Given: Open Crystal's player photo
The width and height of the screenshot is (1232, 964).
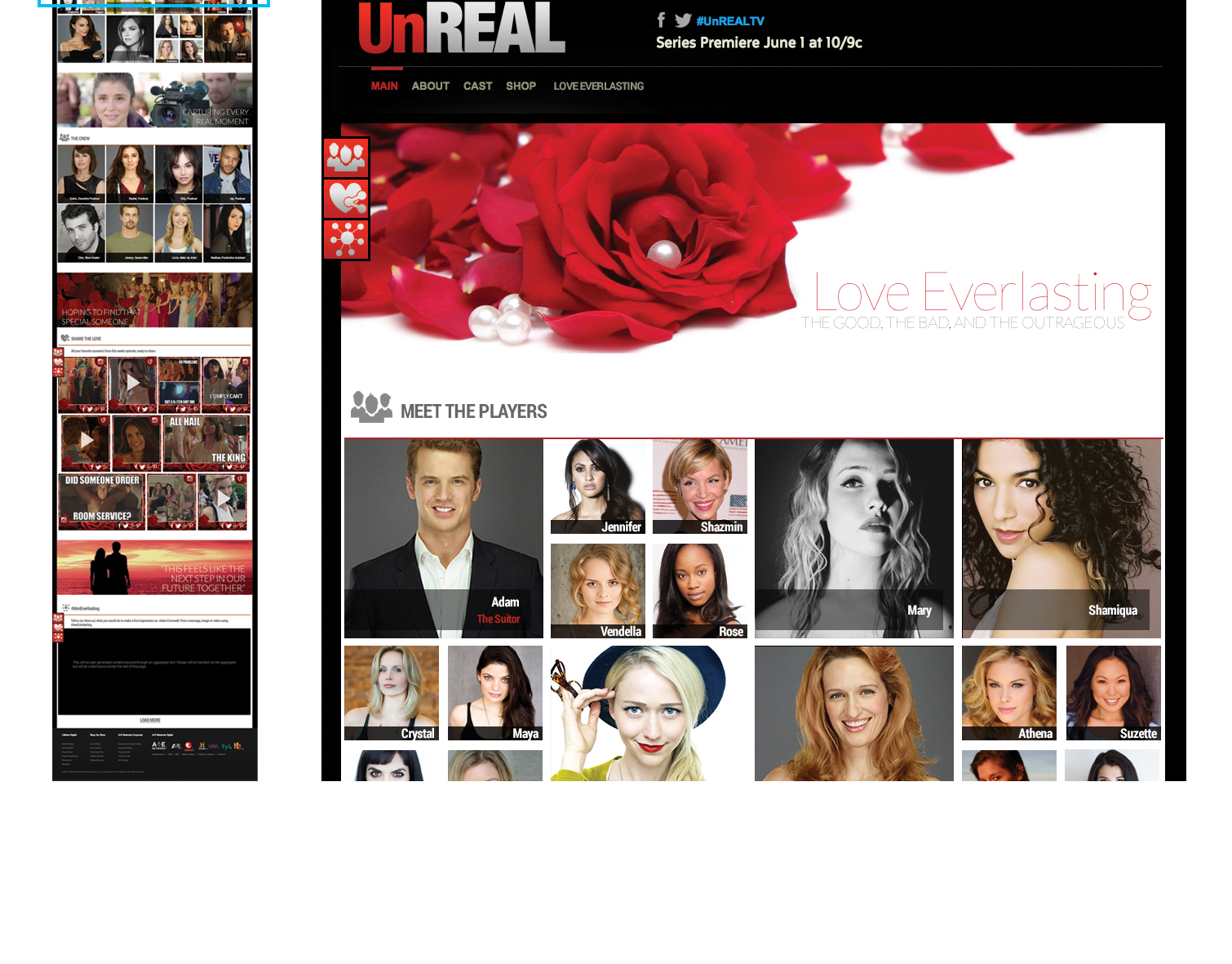Looking at the screenshot, I should point(392,693).
